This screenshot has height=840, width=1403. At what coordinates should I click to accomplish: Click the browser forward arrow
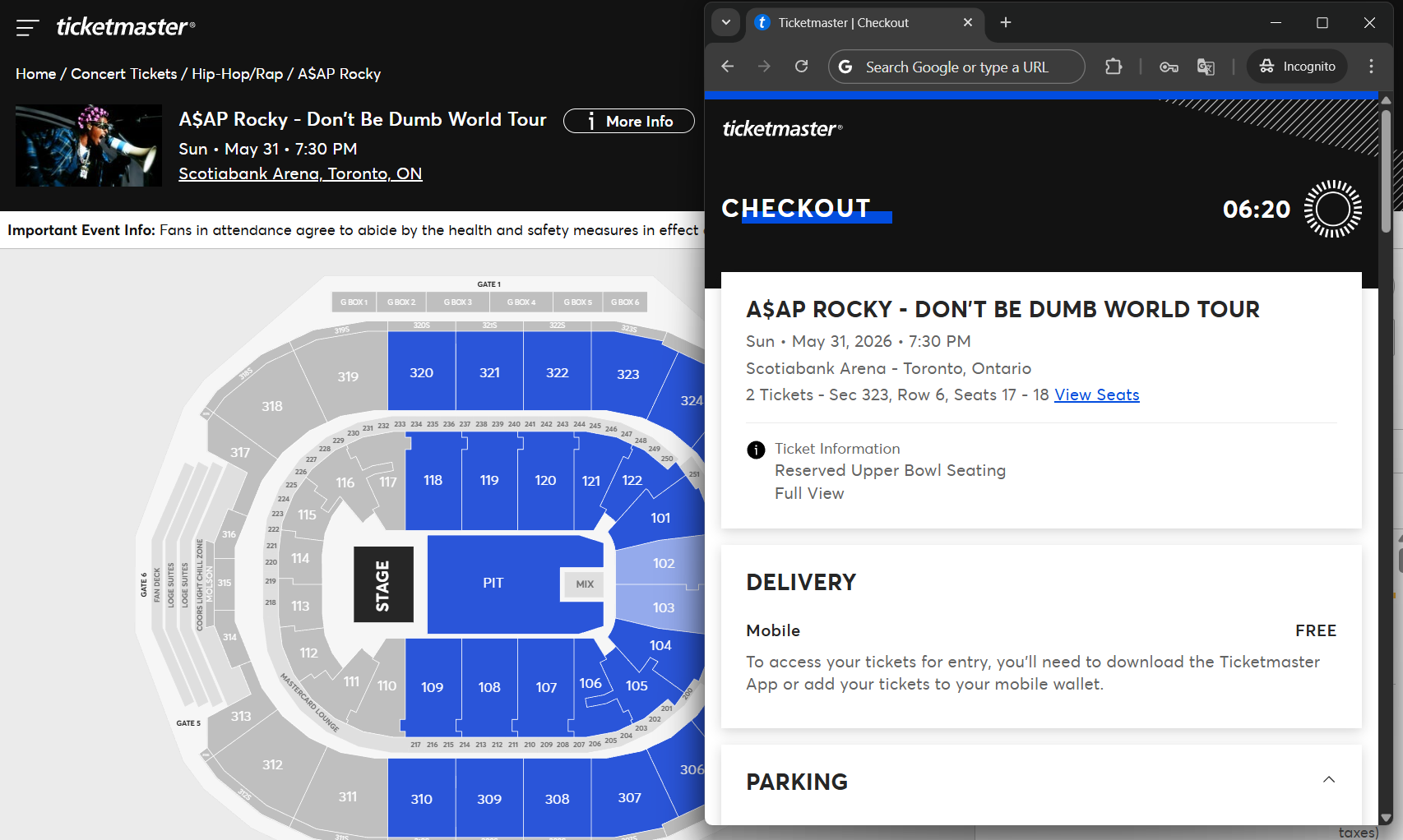point(764,67)
